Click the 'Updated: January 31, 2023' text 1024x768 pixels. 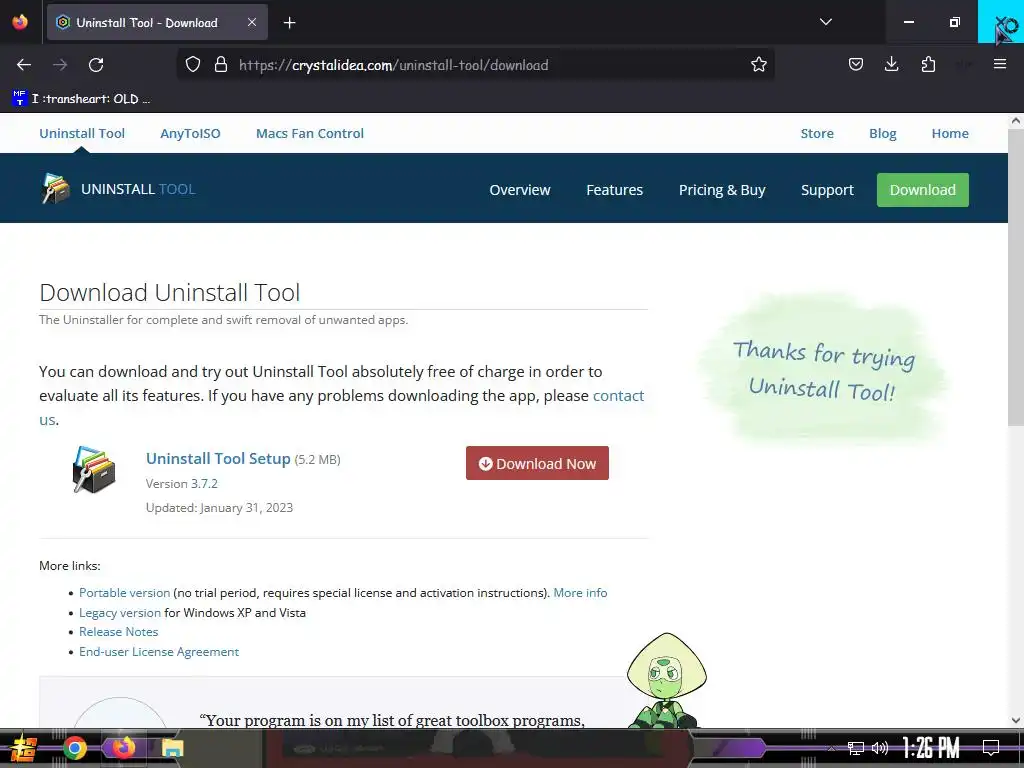pos(219,507)
